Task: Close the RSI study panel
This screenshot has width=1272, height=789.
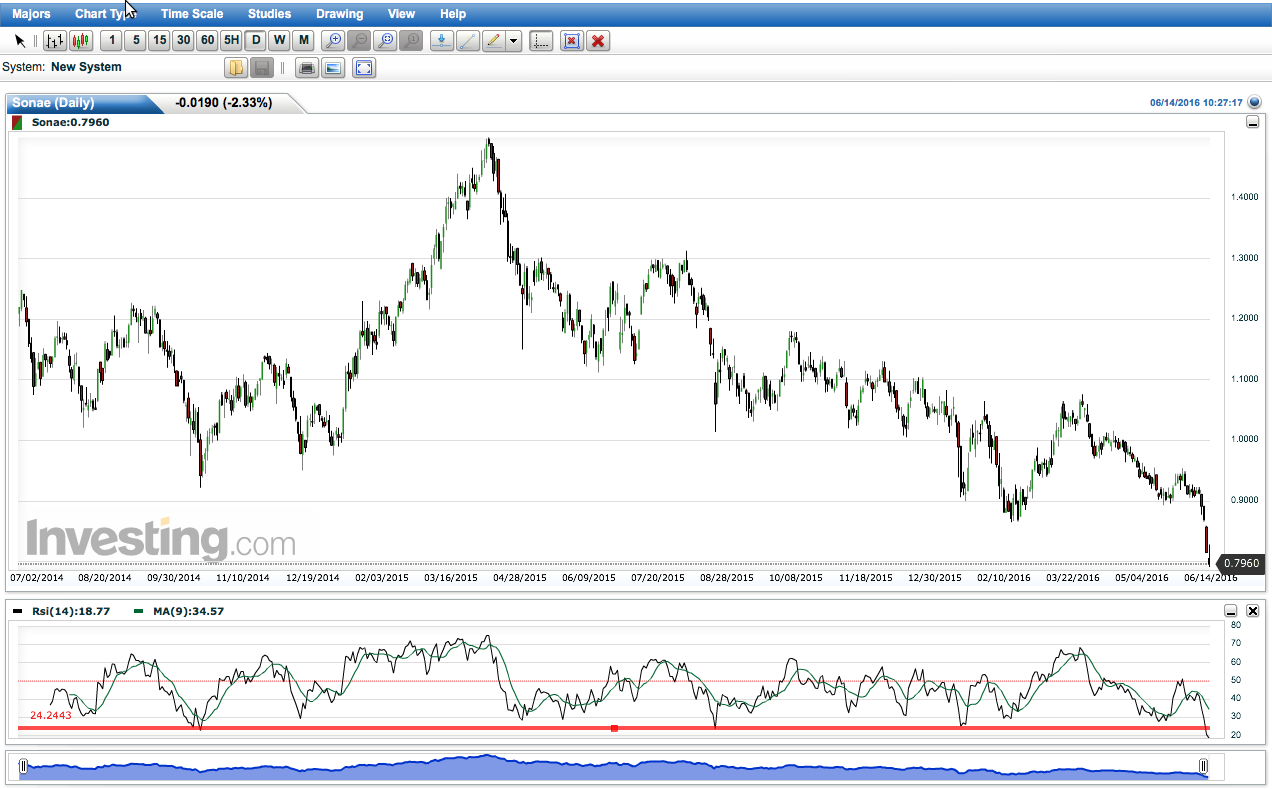Action: click(1252, 610)
